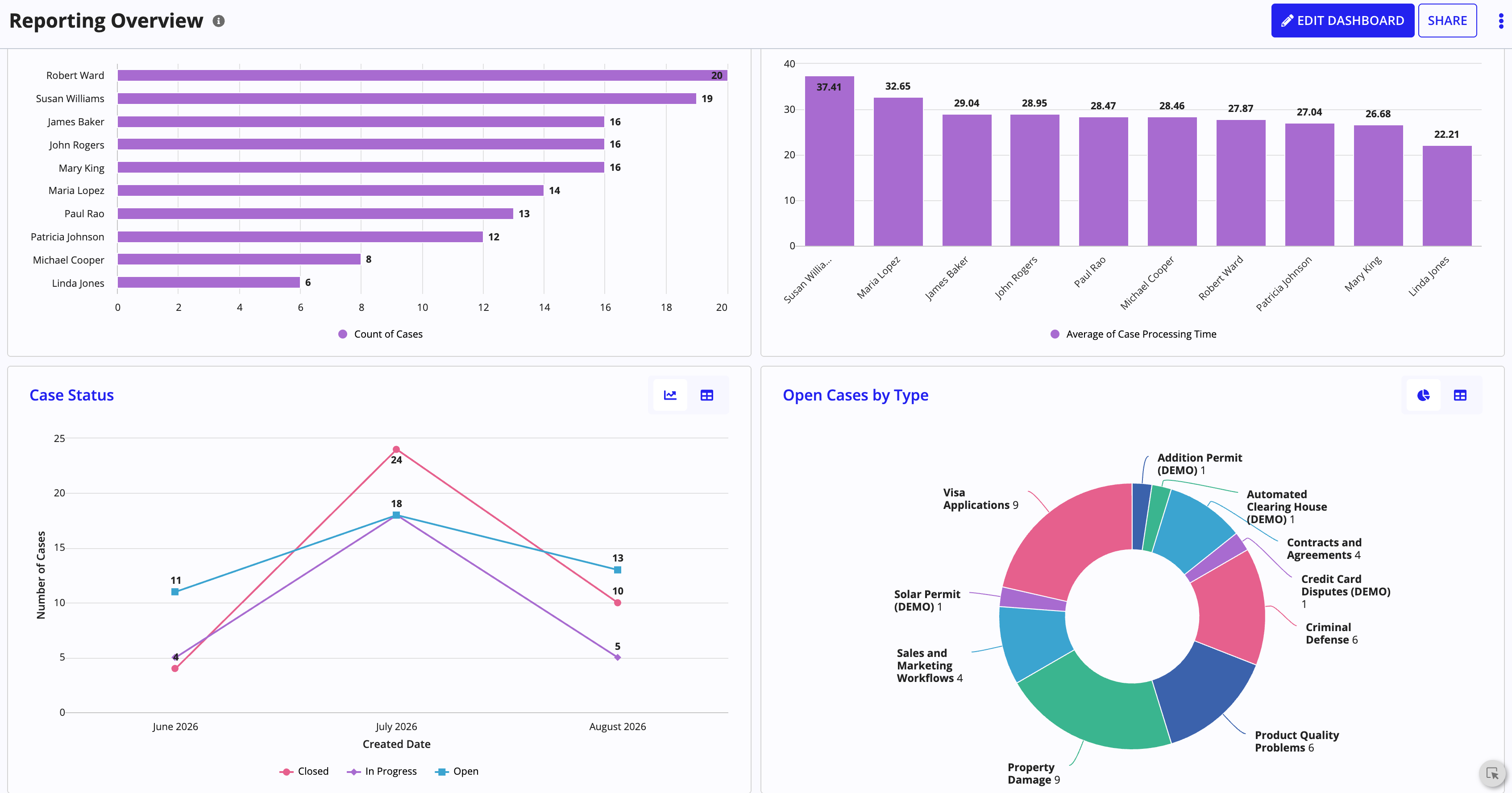The image size is (1512, 793).
Task: Click the Addition Permit (DEMO) label
Action: click(x=1199, y=464)
